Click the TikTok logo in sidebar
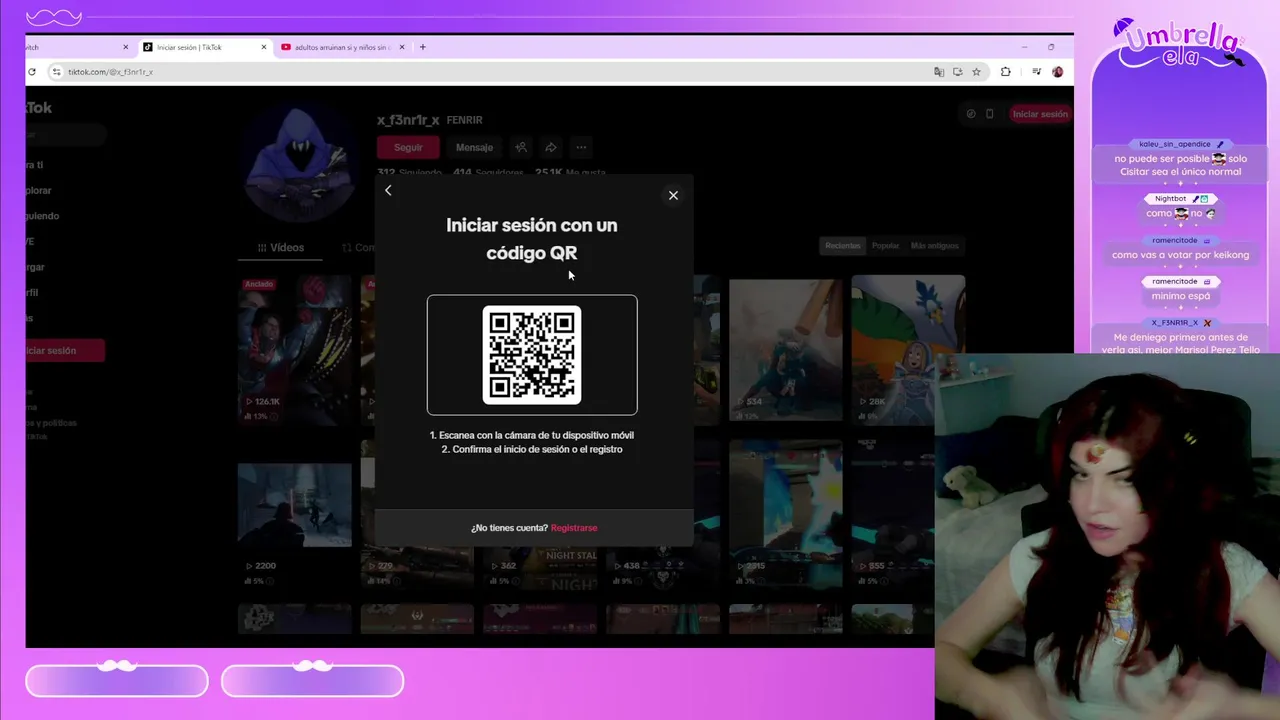Image resolution: width=1280 pixels, height=720 pixels. [39, 108]
